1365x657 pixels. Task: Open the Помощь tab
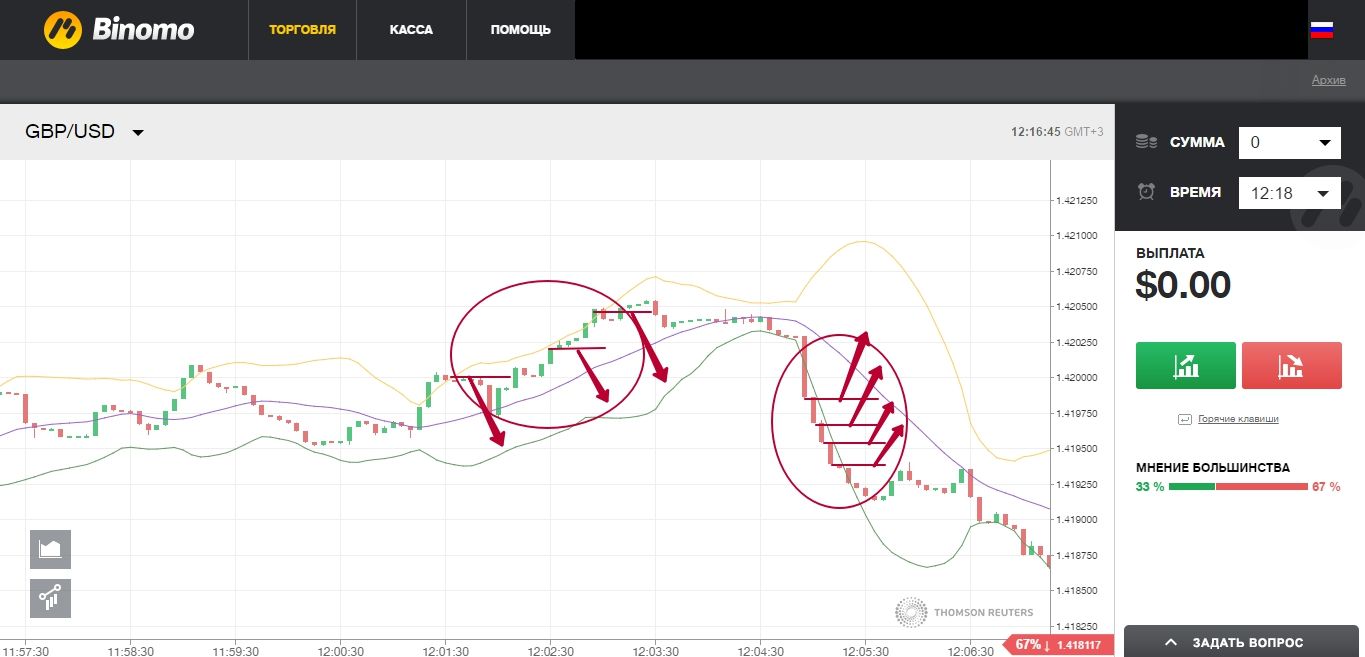point(520,30)
